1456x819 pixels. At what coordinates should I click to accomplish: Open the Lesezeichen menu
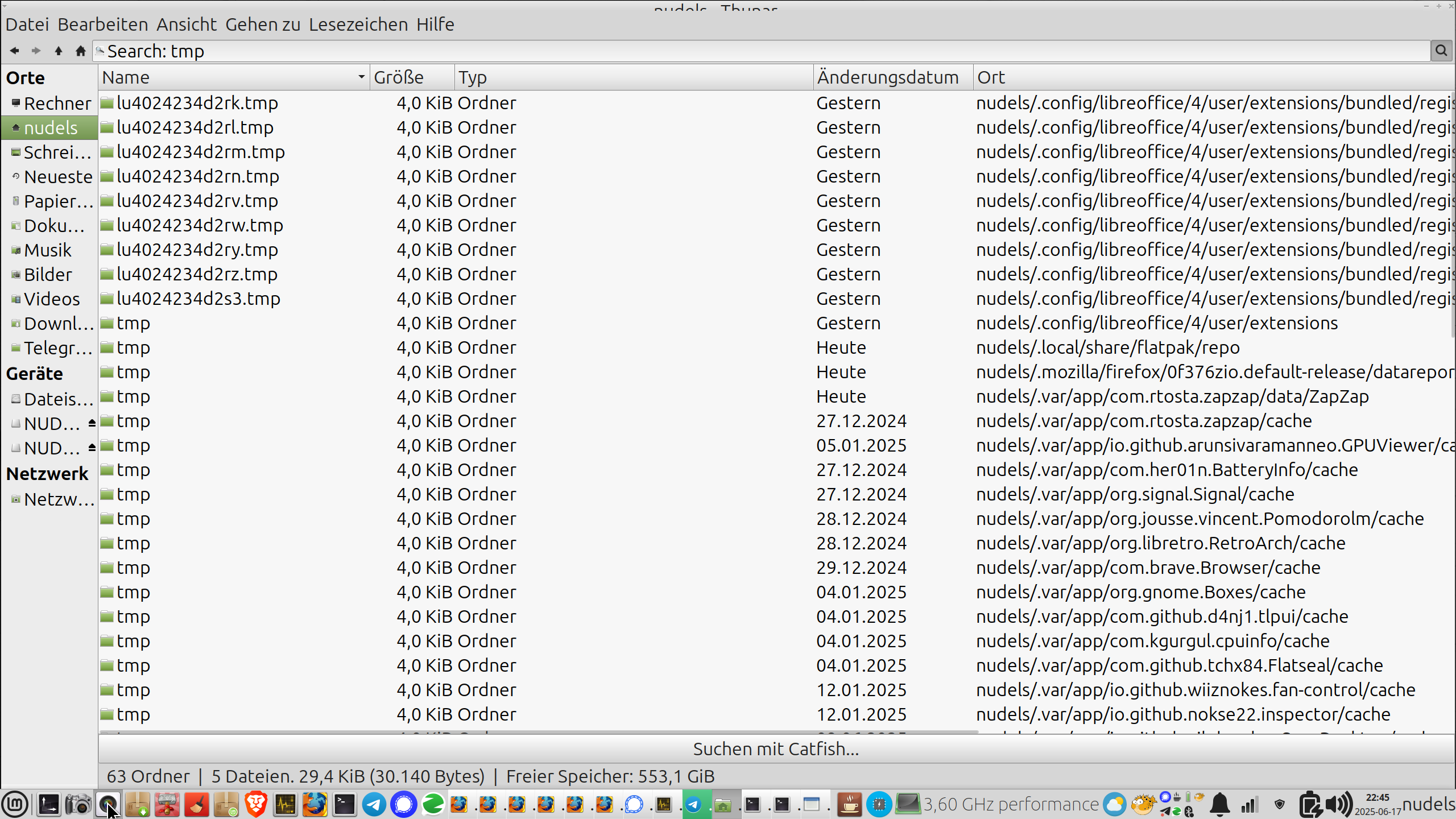358,24
